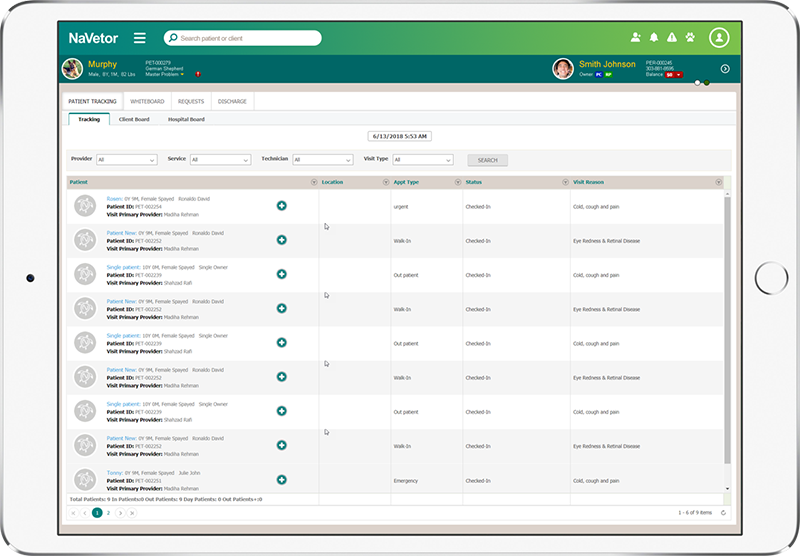The image size is (800, 556).
Task: Switch to the Patient Tracking tab
Action: coord(92,102)
